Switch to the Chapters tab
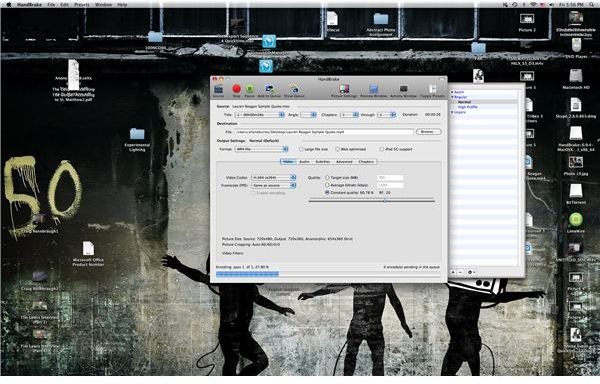Image resolution: width=600 pixels, height=384 pixels. (x=366, y=162)
